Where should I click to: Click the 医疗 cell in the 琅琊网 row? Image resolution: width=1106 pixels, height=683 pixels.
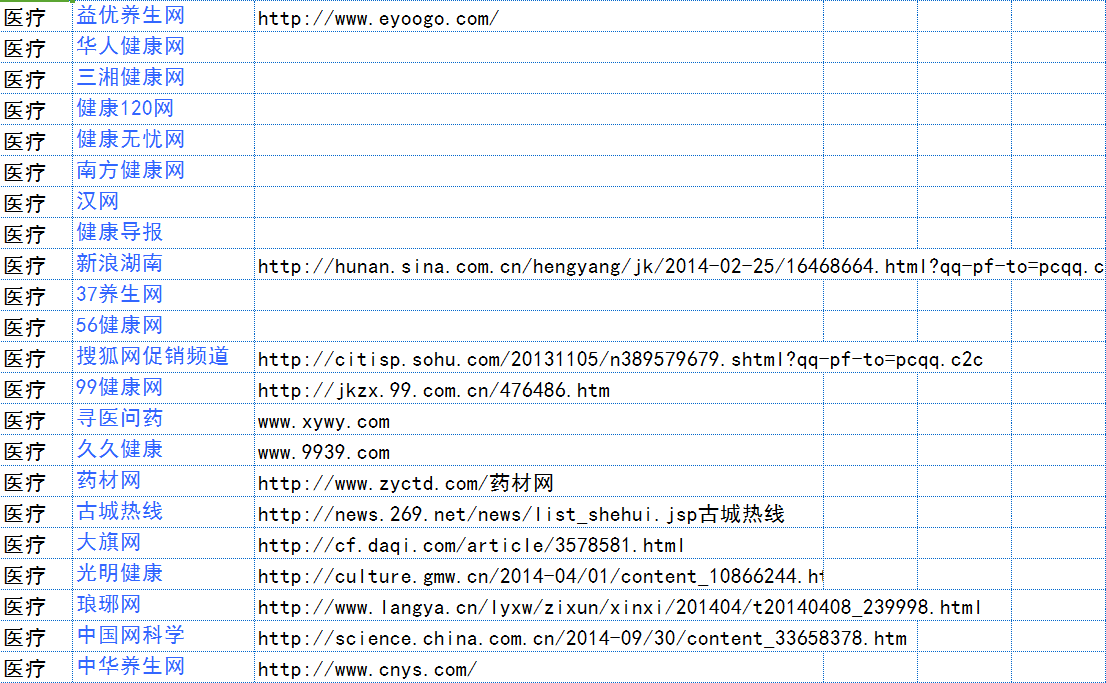tap(36, 605)
